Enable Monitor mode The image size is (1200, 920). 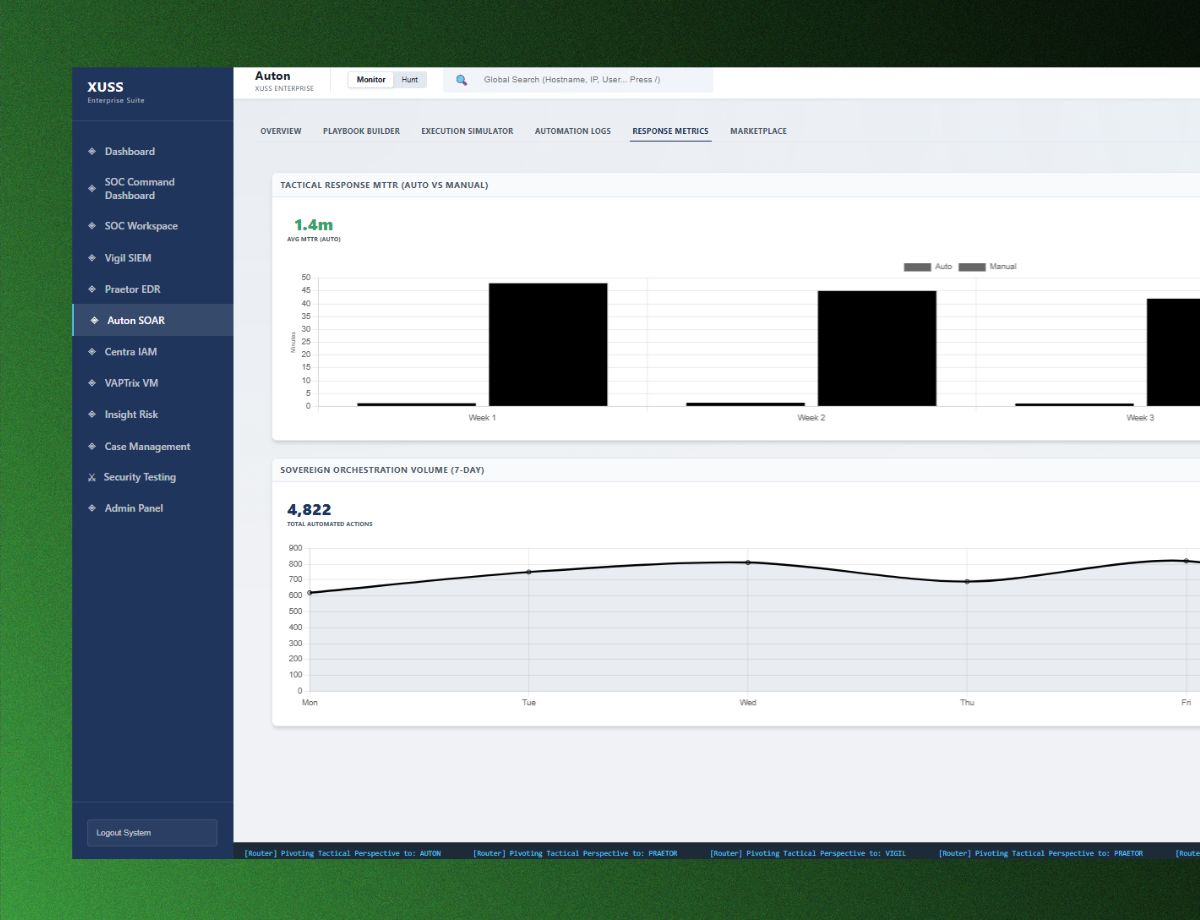[x=370, y=79]
